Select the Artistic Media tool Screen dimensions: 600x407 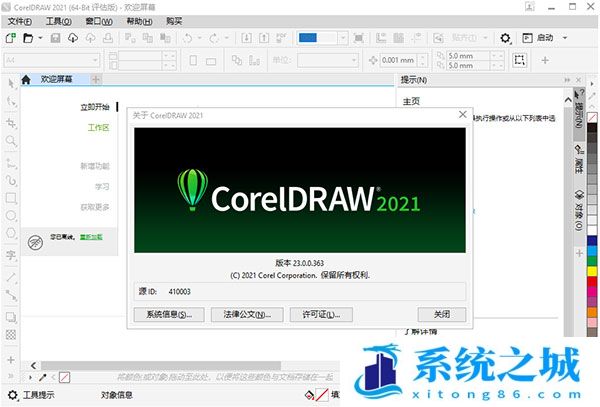point(11,181)
